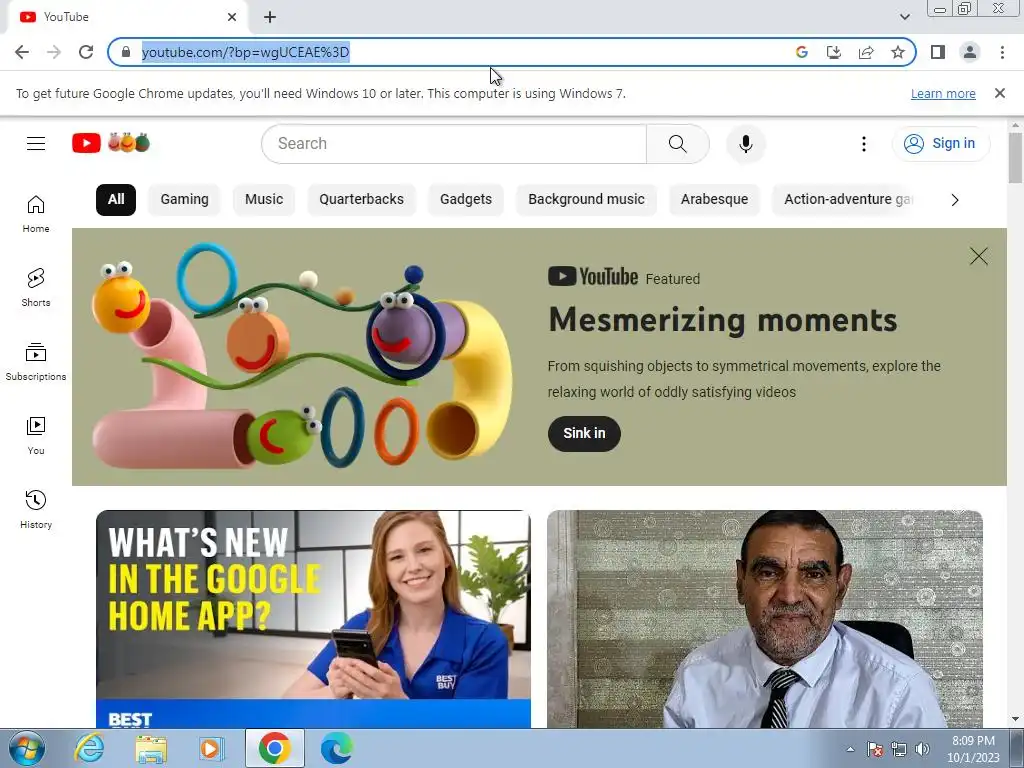The image size is (1024, 768).
Task: Click the YouTube logo
Action: tap(111, 143)
